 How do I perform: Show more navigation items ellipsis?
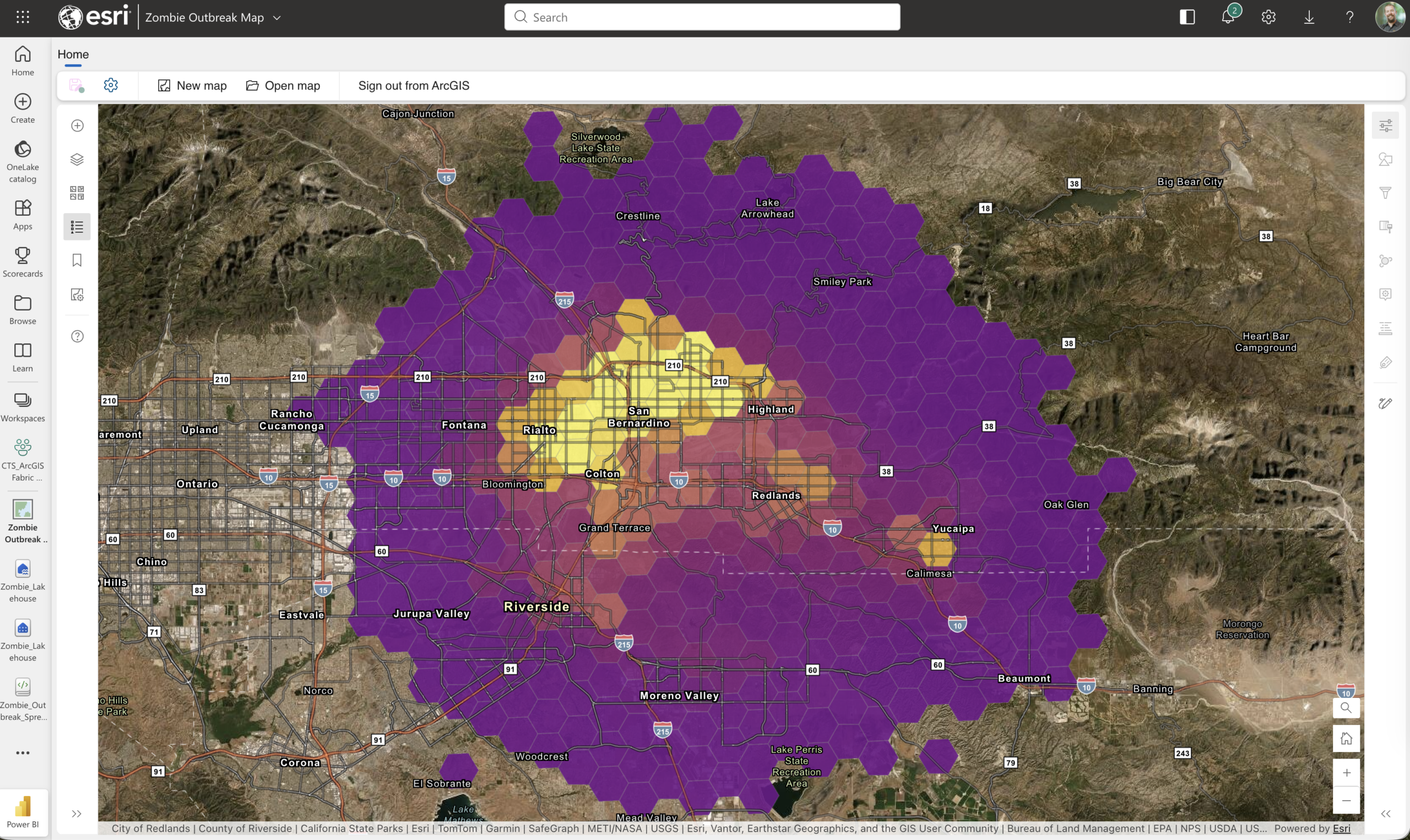tap(23, 753)
